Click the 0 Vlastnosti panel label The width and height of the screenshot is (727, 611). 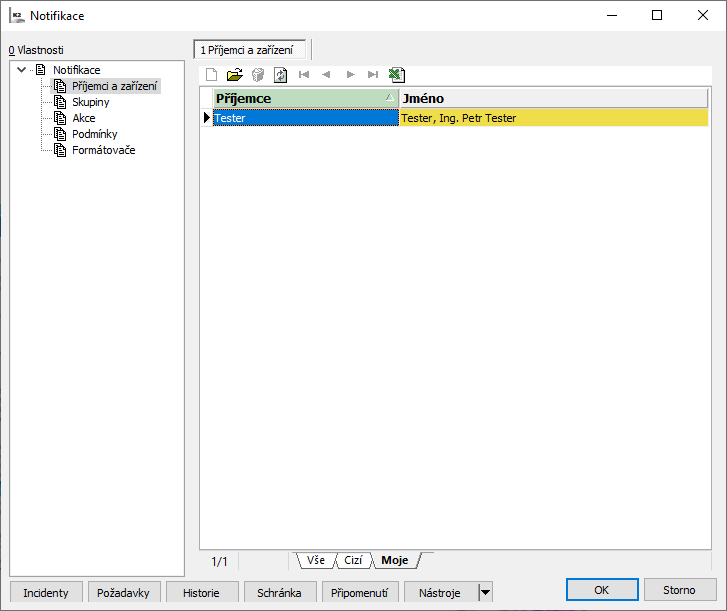[36, 50]
